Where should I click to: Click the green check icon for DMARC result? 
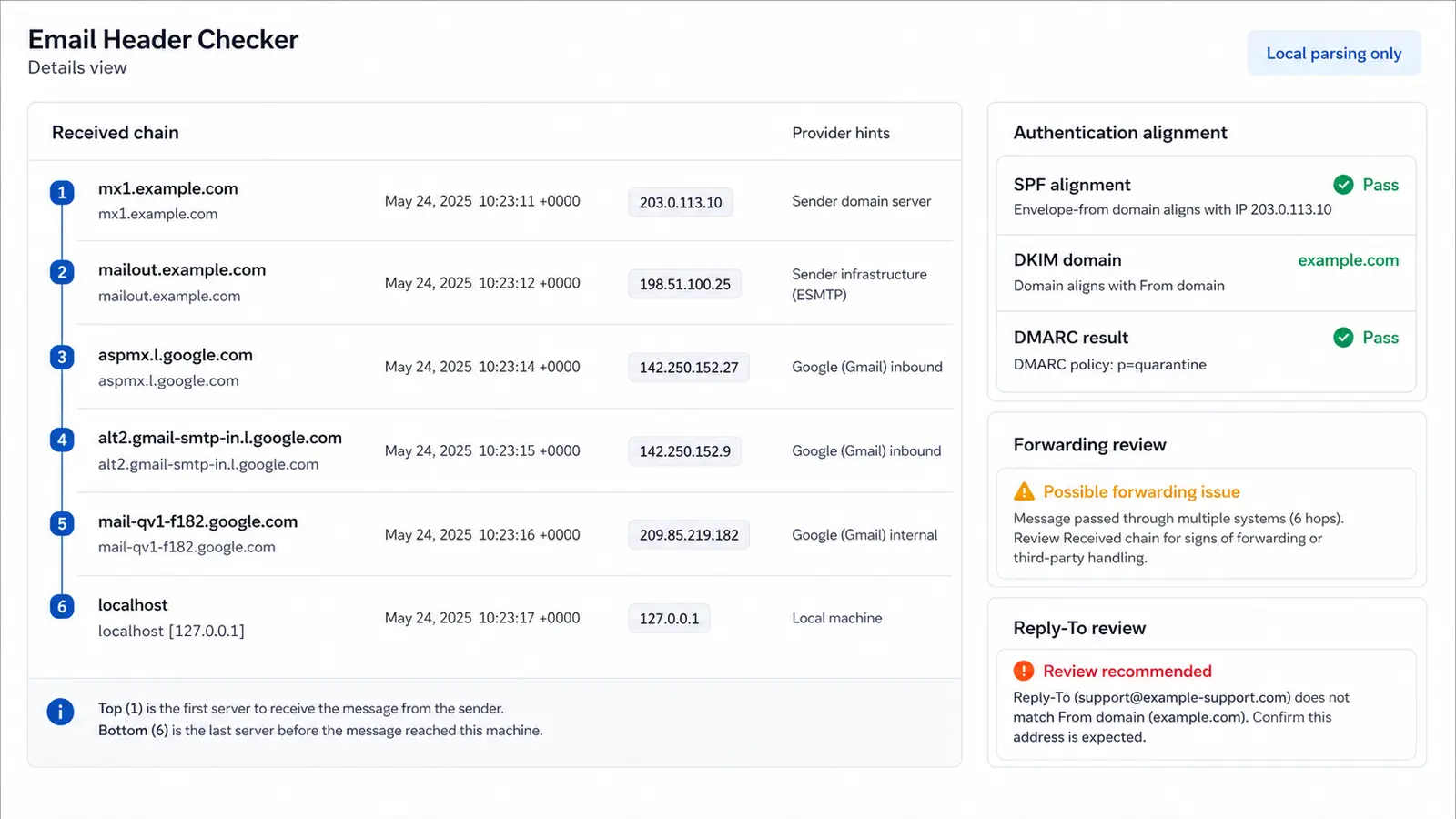click(1343, 338)
